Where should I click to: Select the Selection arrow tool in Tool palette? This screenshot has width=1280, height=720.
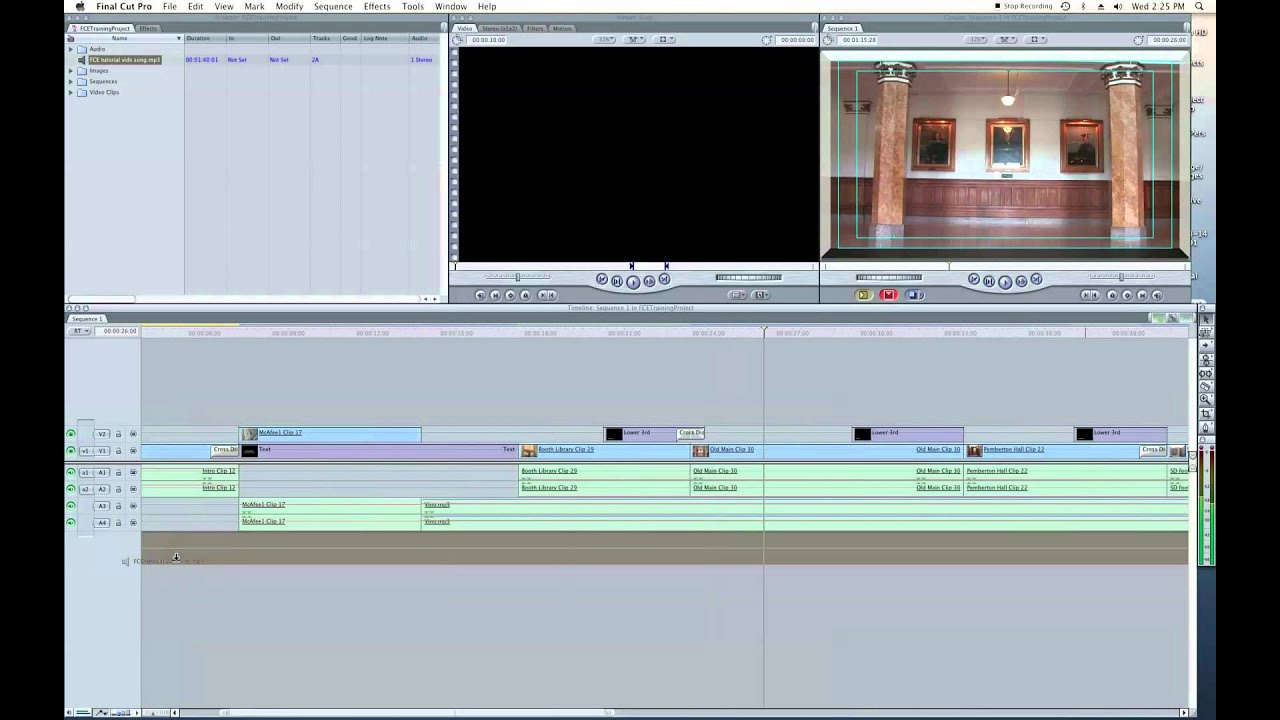click(1206, 319)
